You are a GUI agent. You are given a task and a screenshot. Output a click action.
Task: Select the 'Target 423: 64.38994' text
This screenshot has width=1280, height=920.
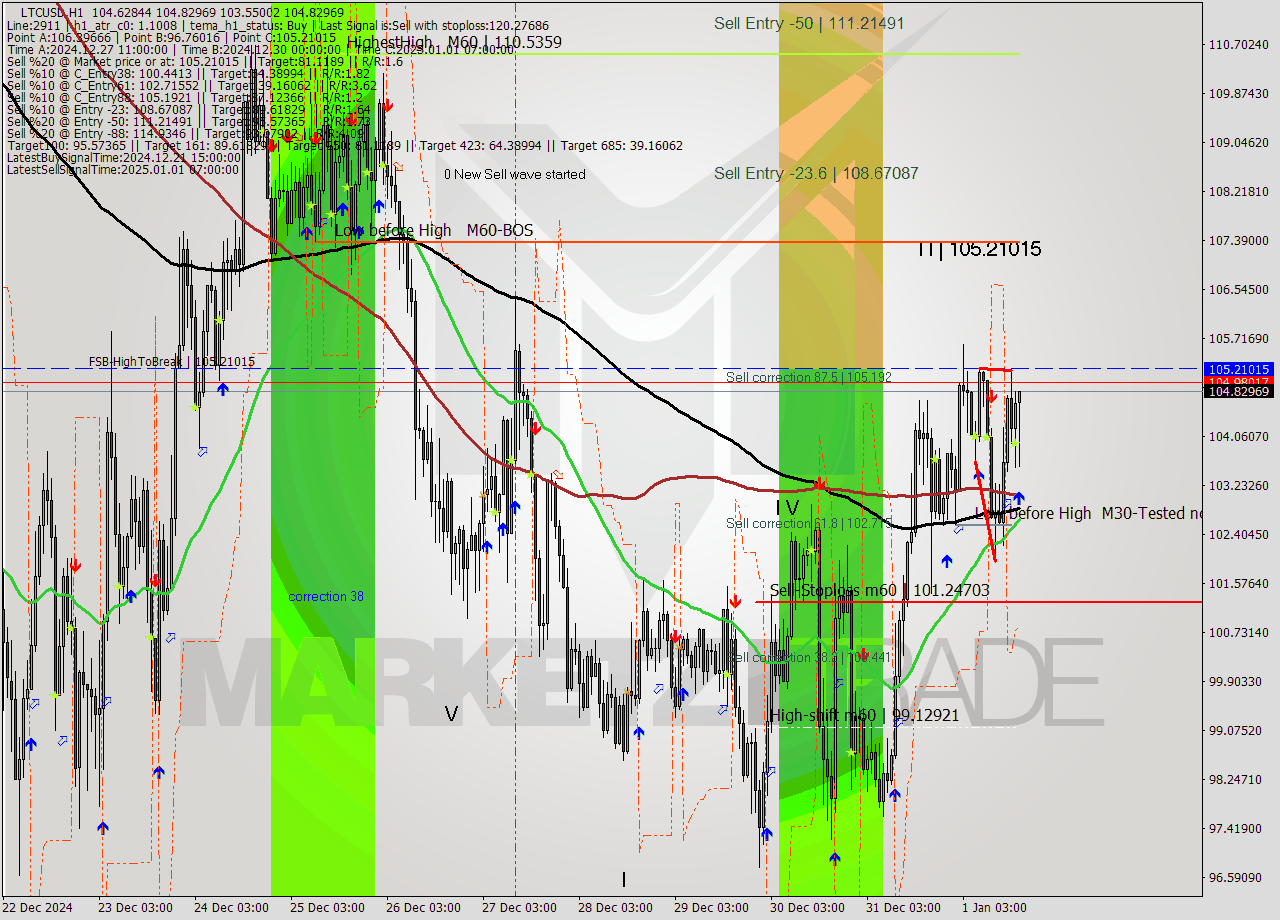[480, 146]
